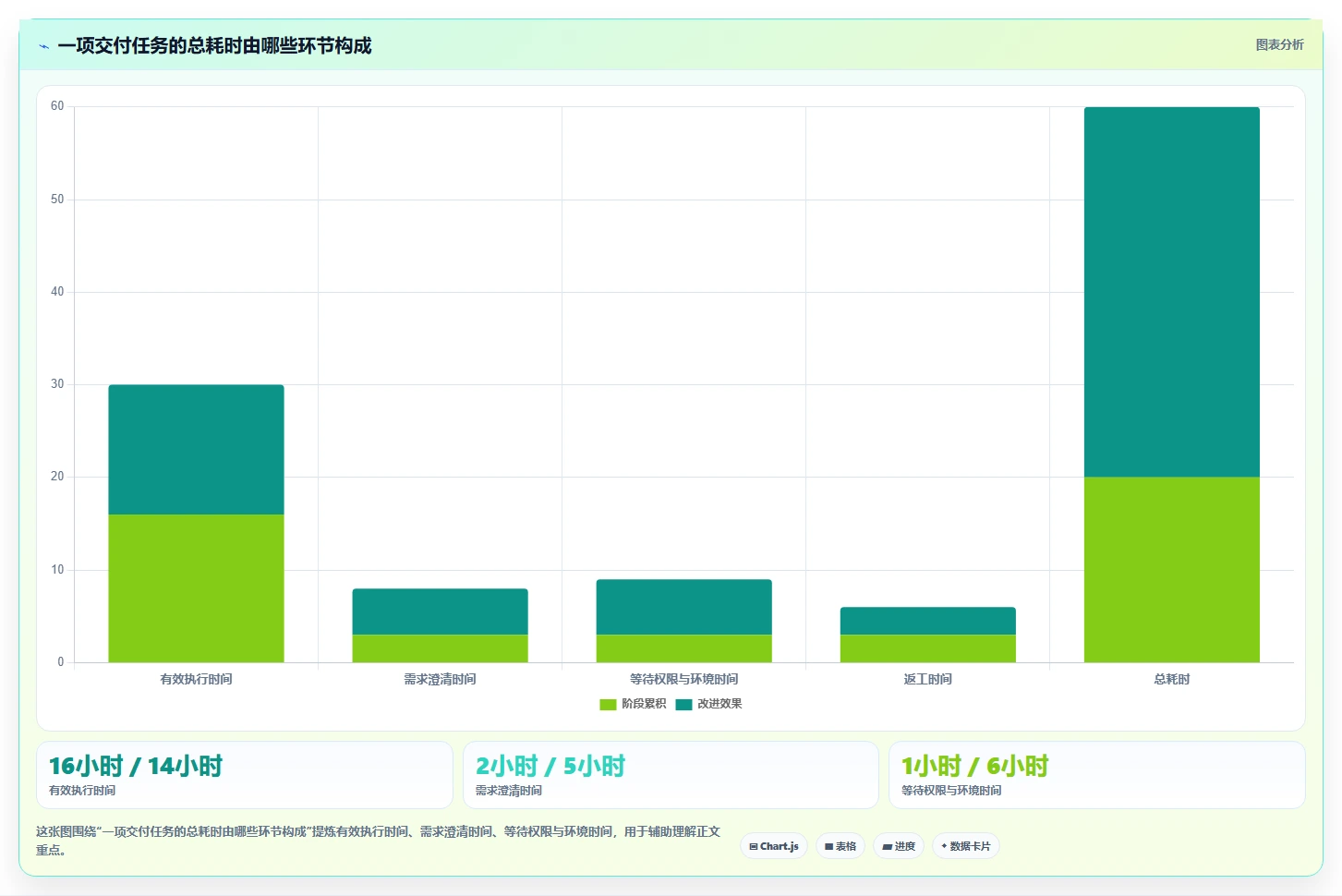Click the 图表分析 label in the header

(x=1279, y=44)
